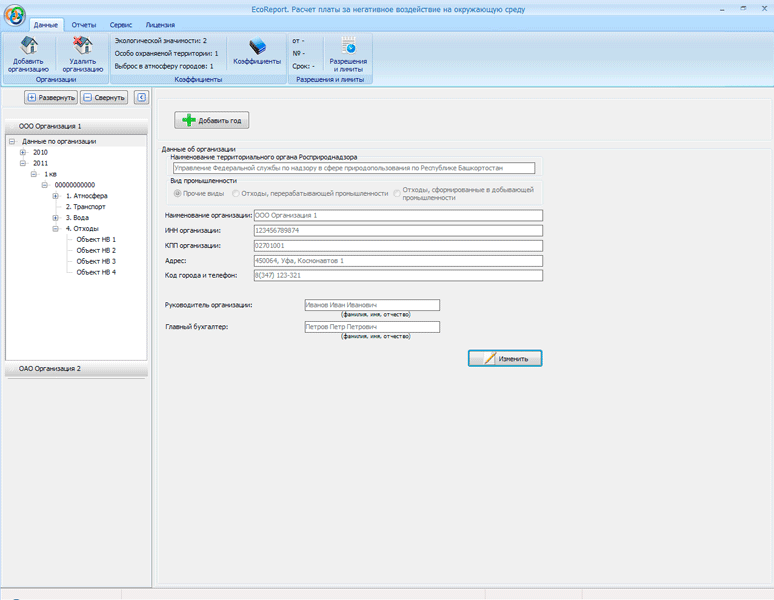Switch to the Отчеты ribbon tab
Viewport: 774px width, 600px height.
point(83,25)
